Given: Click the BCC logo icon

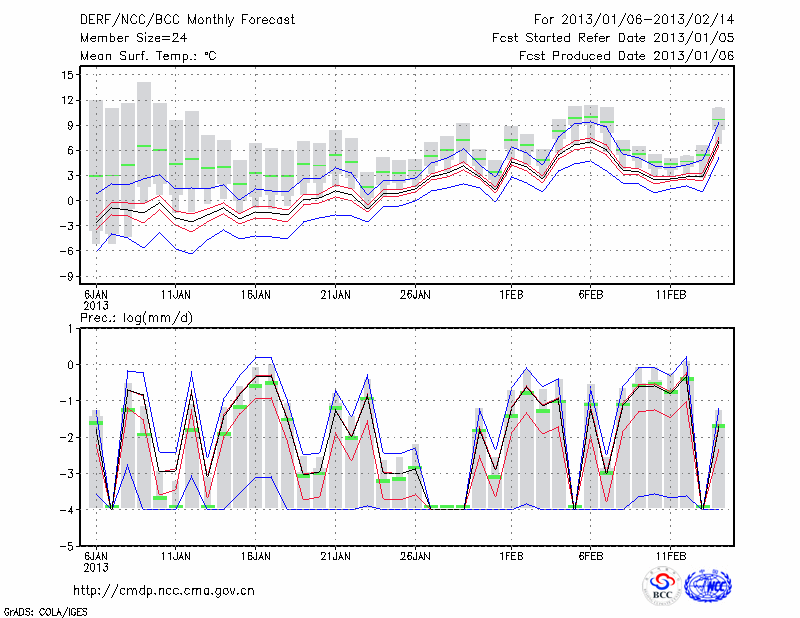Looking at the screenshot, I should (662, 586).
